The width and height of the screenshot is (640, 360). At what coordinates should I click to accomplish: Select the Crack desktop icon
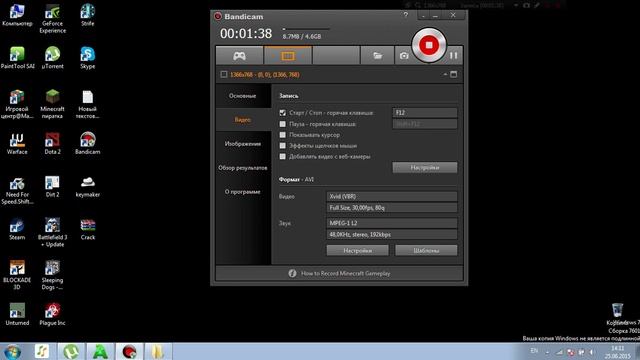tap(87, 229)
